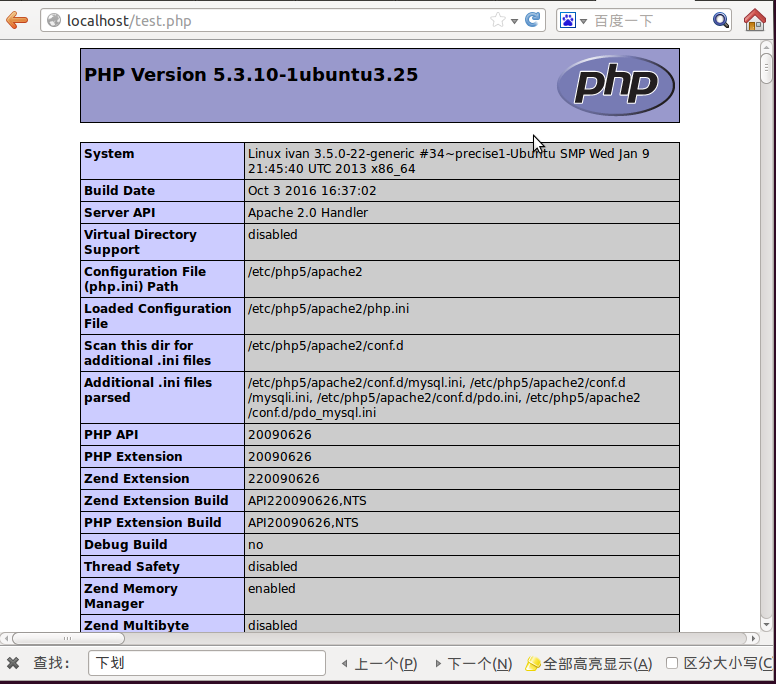Toggle 全部高亮显示 highlight all option
The image size is (776, 684).
[589, 663]
